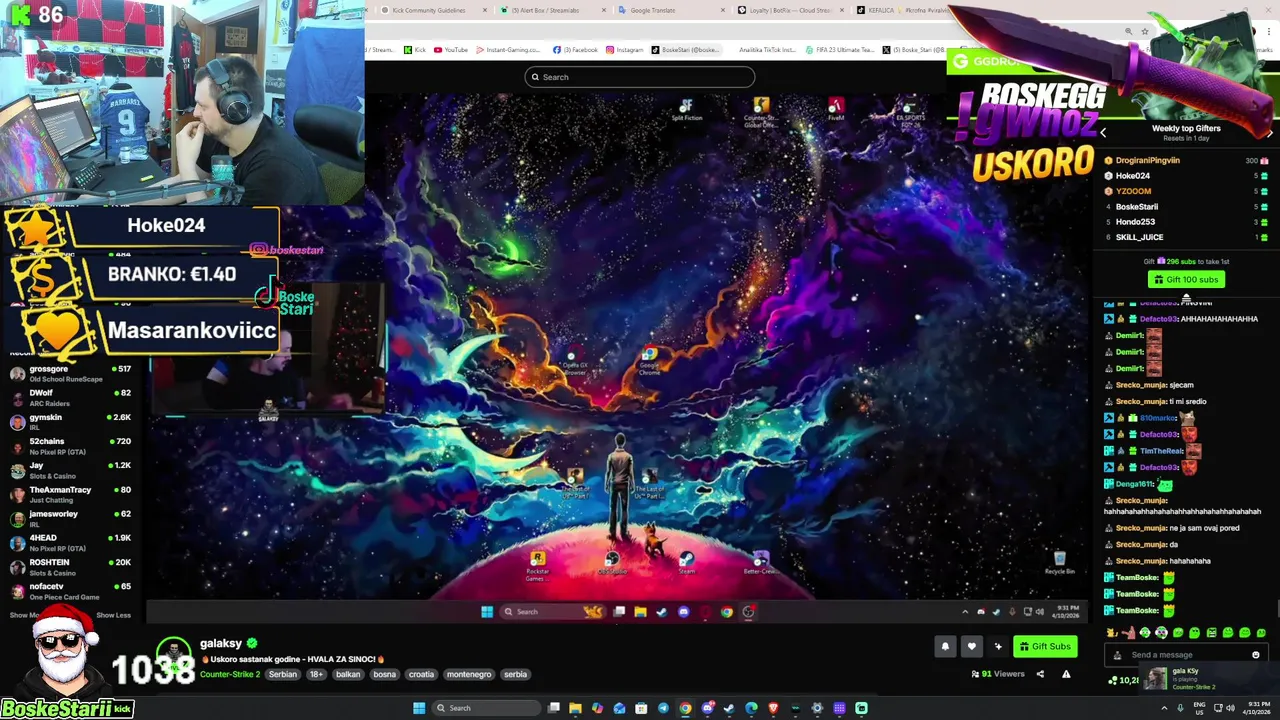Open grossgore channel in sidebar
Viewport: 1280px width, 720px height.
[x=70, y=373]
